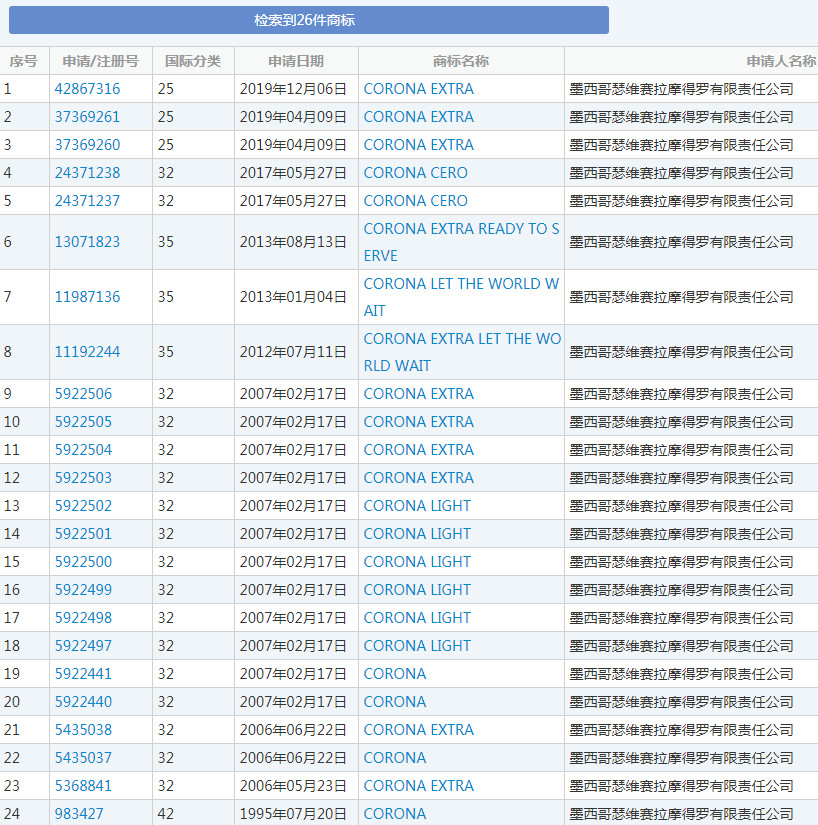Open application number 42867316

87,89
